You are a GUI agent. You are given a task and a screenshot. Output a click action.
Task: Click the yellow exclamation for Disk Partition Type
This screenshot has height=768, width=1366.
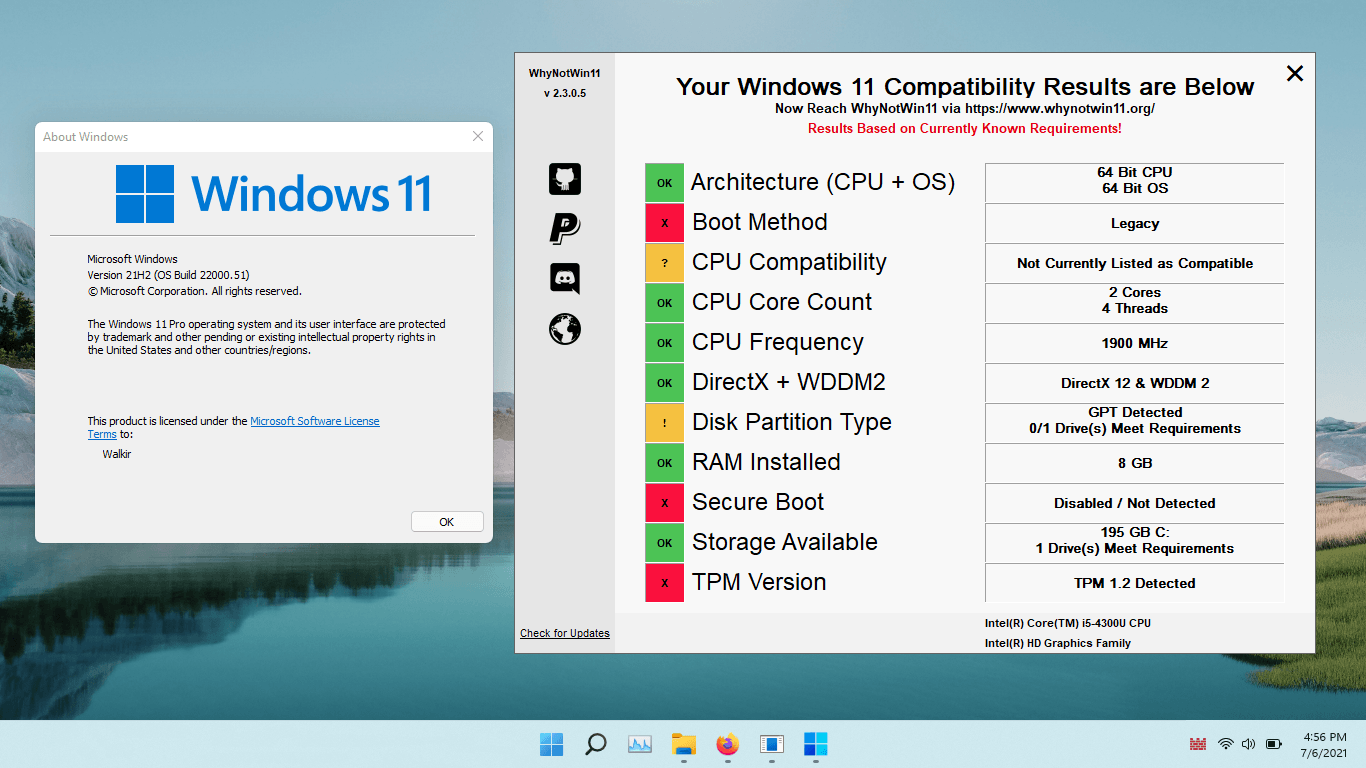tap(664, 423)
